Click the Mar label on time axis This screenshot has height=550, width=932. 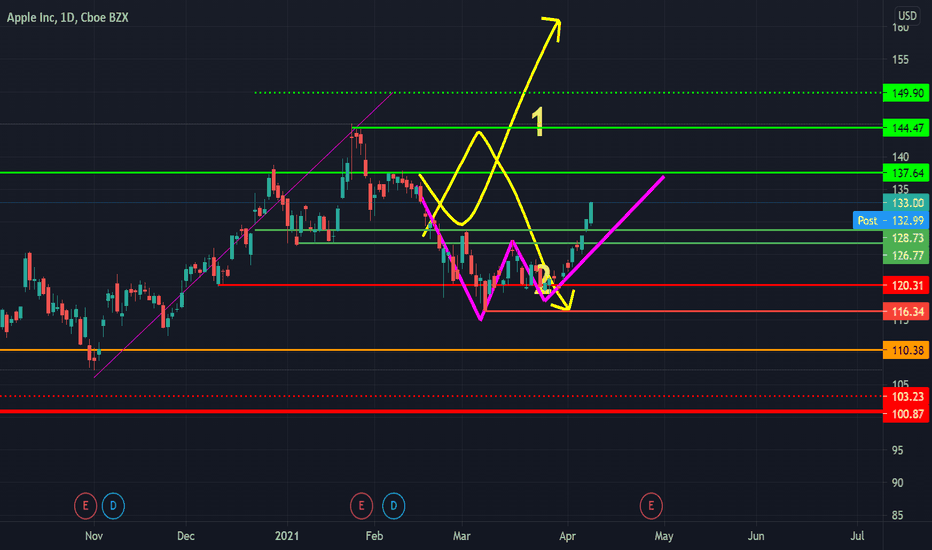(461, 536)
